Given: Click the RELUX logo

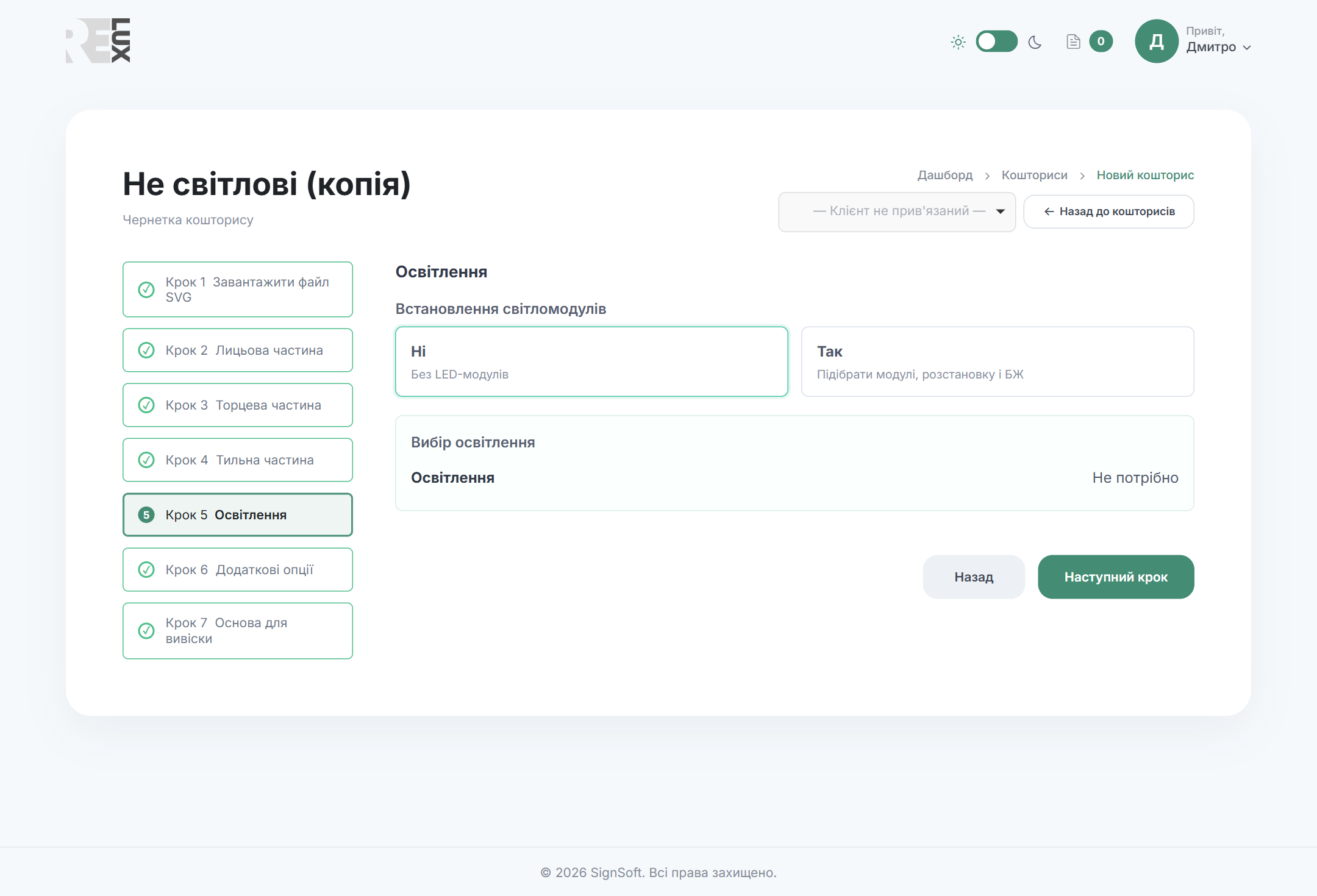Looking at the screenshot, I should pyautogui.click(x=98, y=41).
